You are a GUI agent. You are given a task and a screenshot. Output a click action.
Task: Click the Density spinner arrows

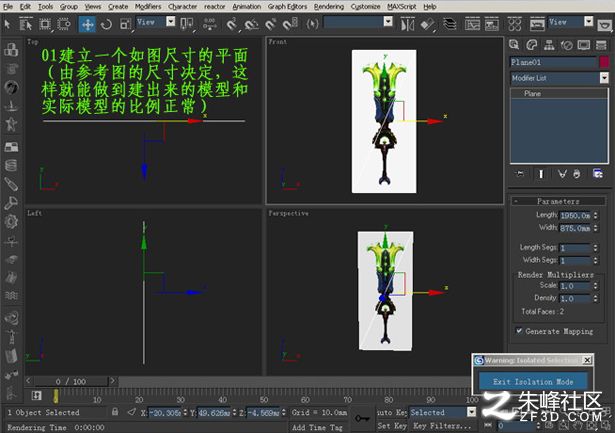point(595,298)
